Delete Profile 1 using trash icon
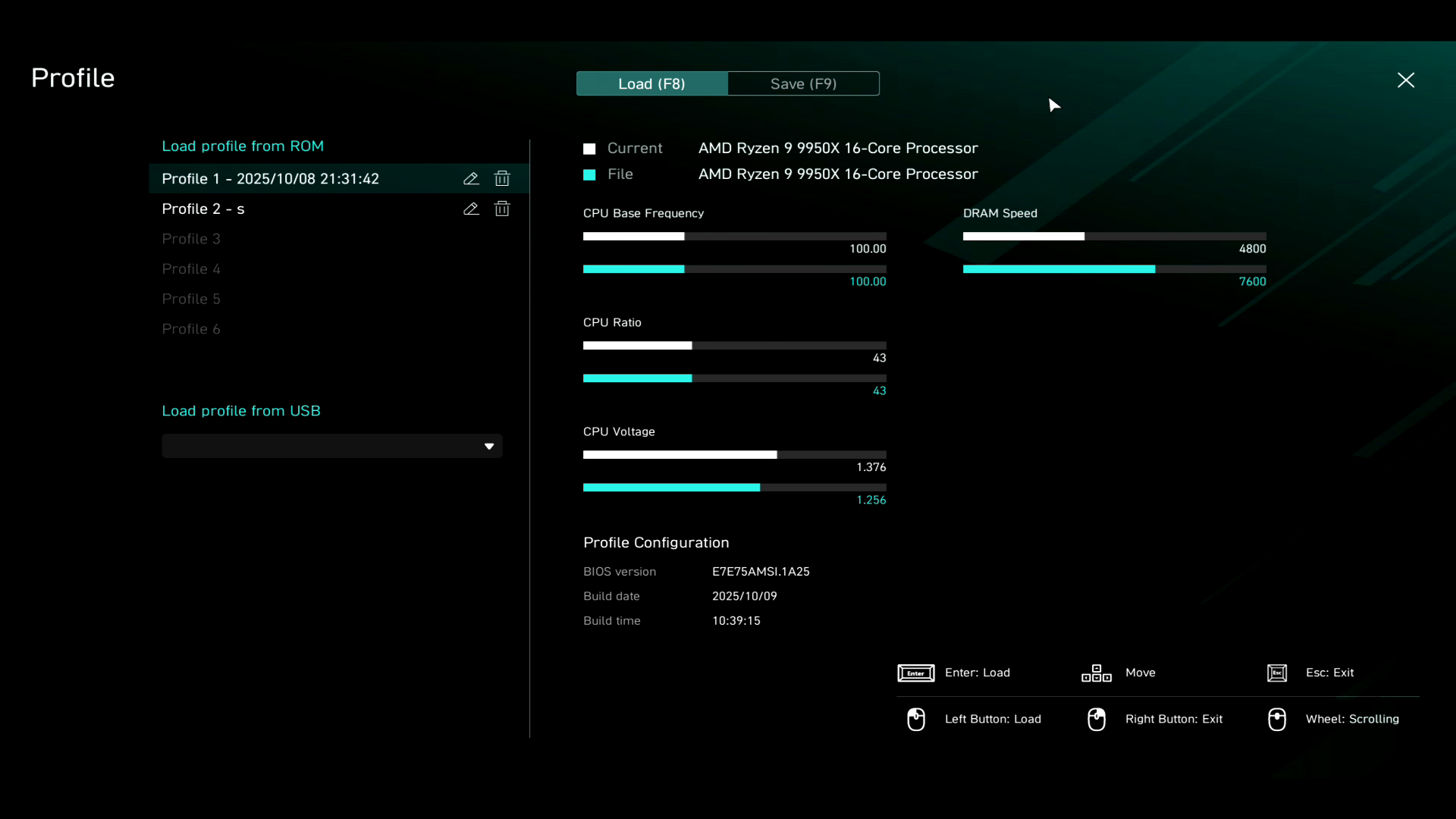1456x819 pixels. pos(502,179)
